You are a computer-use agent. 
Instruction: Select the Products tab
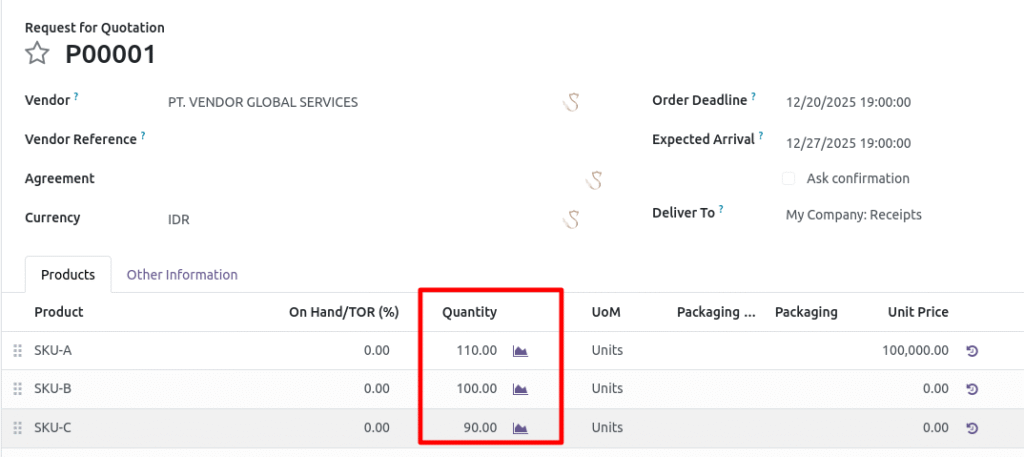(x=68, y=274)
